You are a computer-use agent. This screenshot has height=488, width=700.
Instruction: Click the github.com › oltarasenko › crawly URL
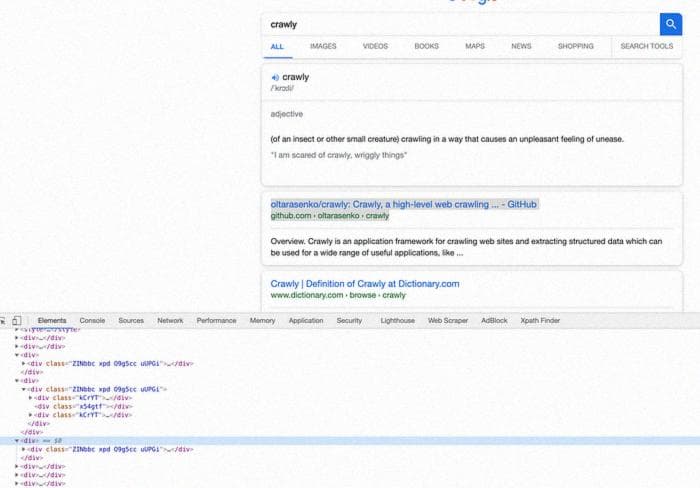click(x=330, y=216)
